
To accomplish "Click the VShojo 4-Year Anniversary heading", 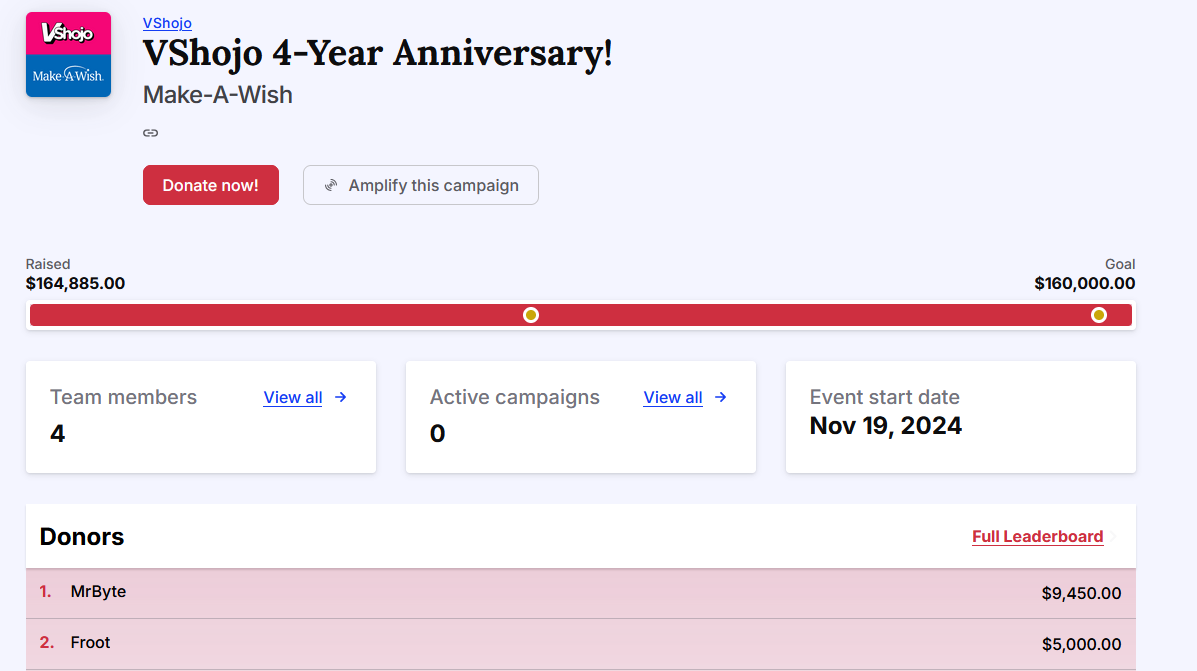I will 377,53.
